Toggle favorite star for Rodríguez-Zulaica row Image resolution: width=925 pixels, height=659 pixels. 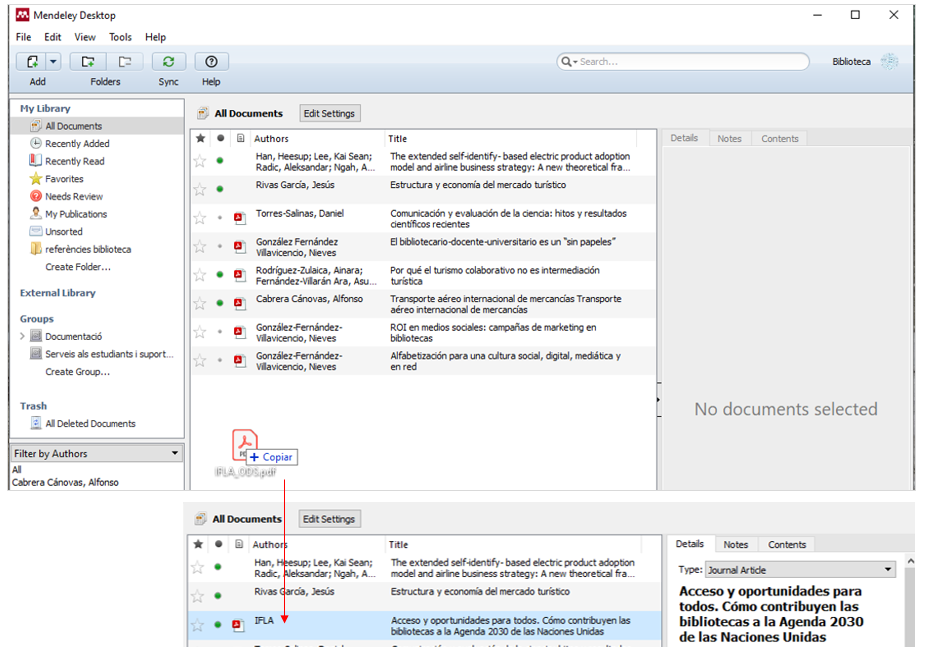(200, 276)
